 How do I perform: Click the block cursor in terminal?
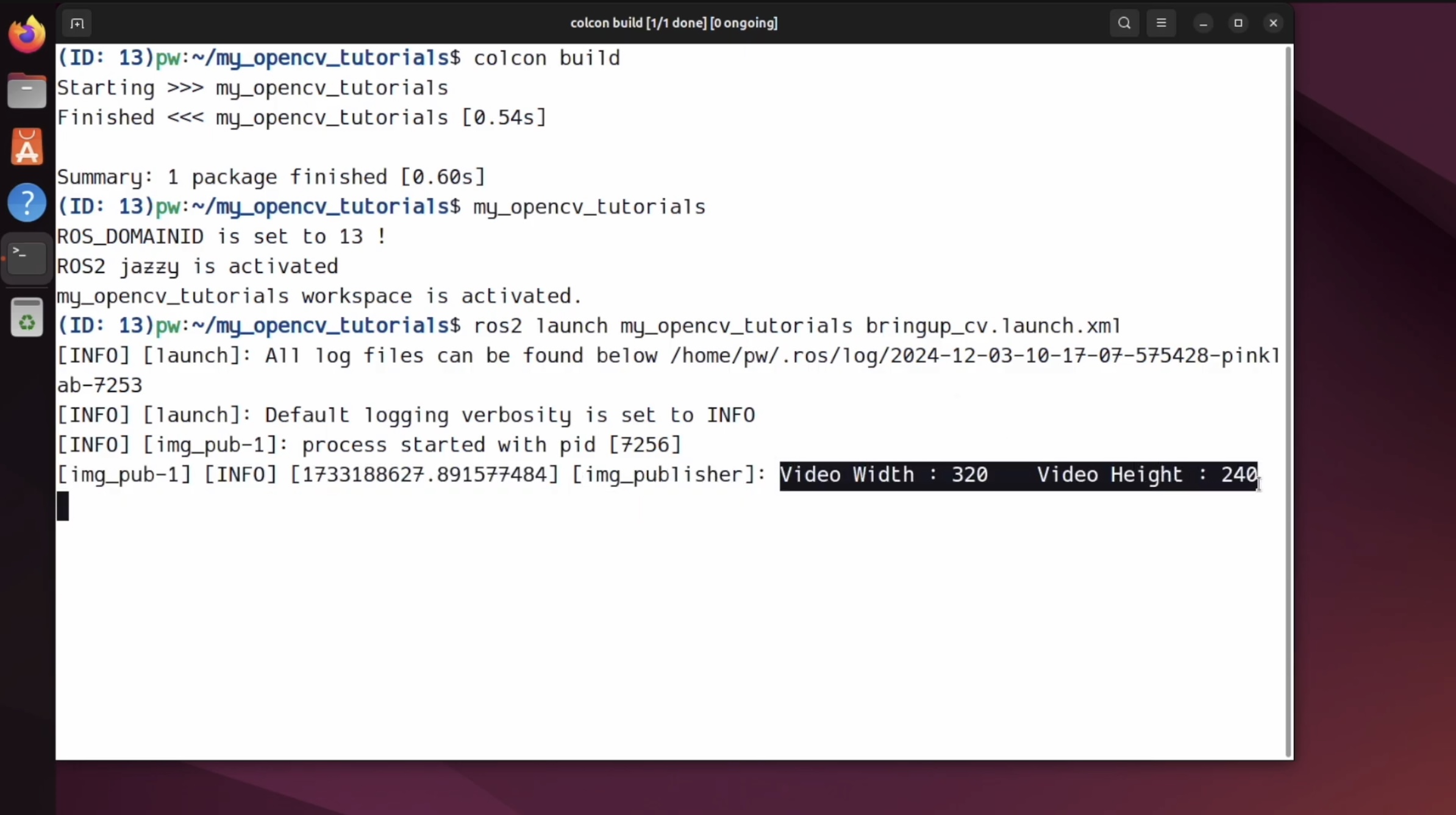tap(63, 507)
